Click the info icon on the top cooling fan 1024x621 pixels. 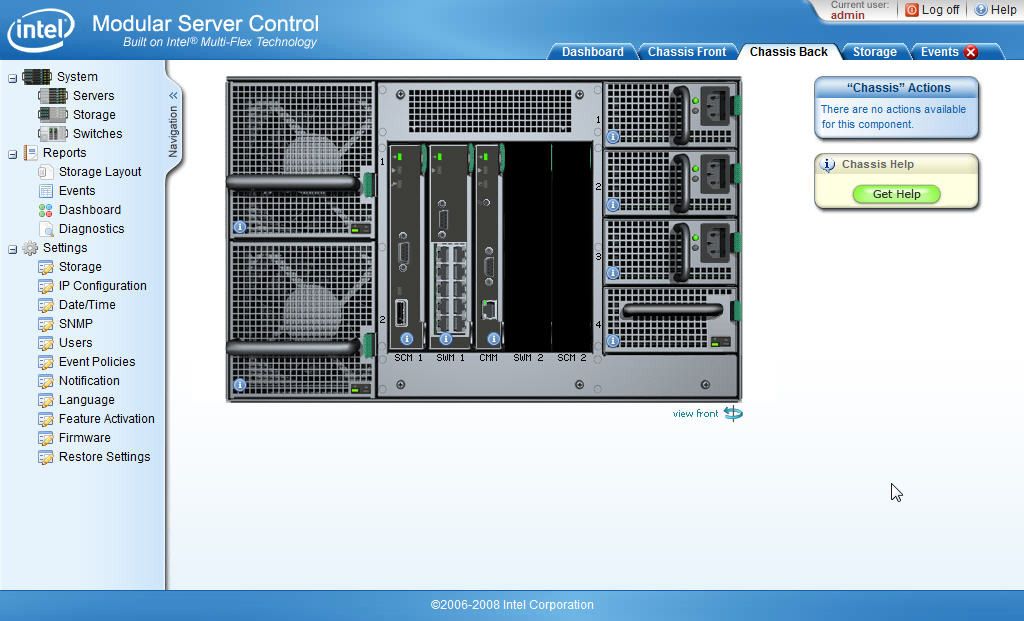[240, 226]
